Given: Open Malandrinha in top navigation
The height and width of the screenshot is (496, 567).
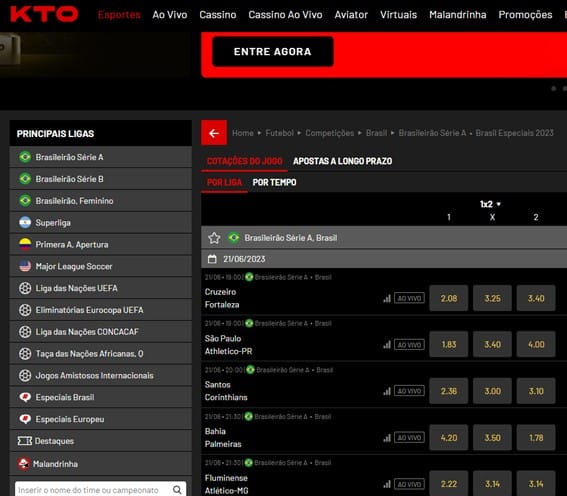Looking at the screenshot, I should tap(458, 14).
